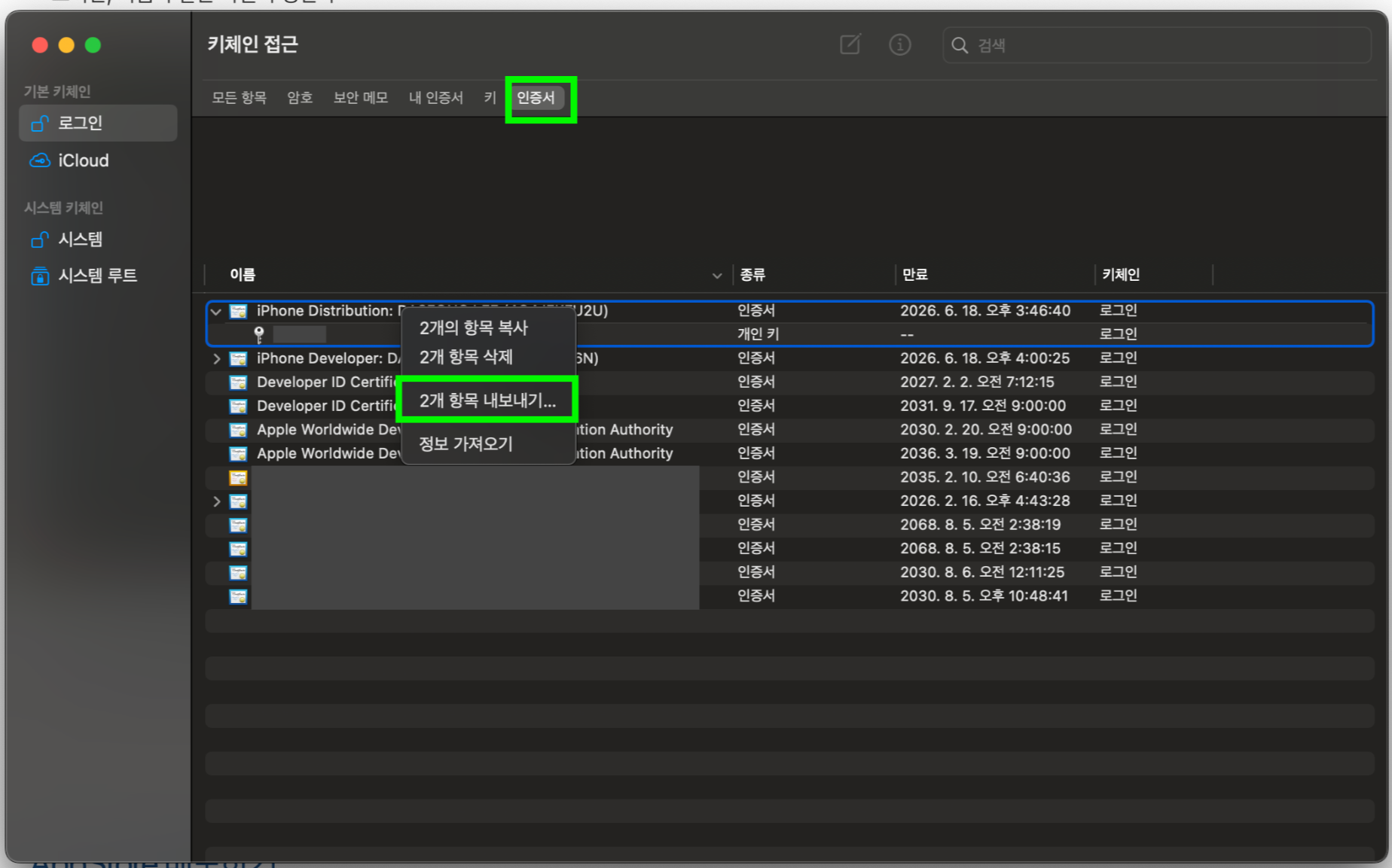The height and width of the screenshot is (868, 1392).
Task: Select expiry 2030. 8. 6. 오전 12:11:25
Action: coord(982,571)
